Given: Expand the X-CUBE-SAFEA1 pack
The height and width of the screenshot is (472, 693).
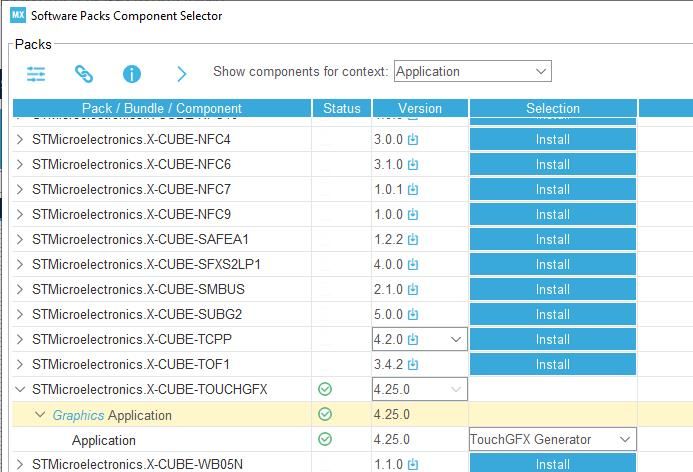Looking at the screenshot, I should coord(19,240).
